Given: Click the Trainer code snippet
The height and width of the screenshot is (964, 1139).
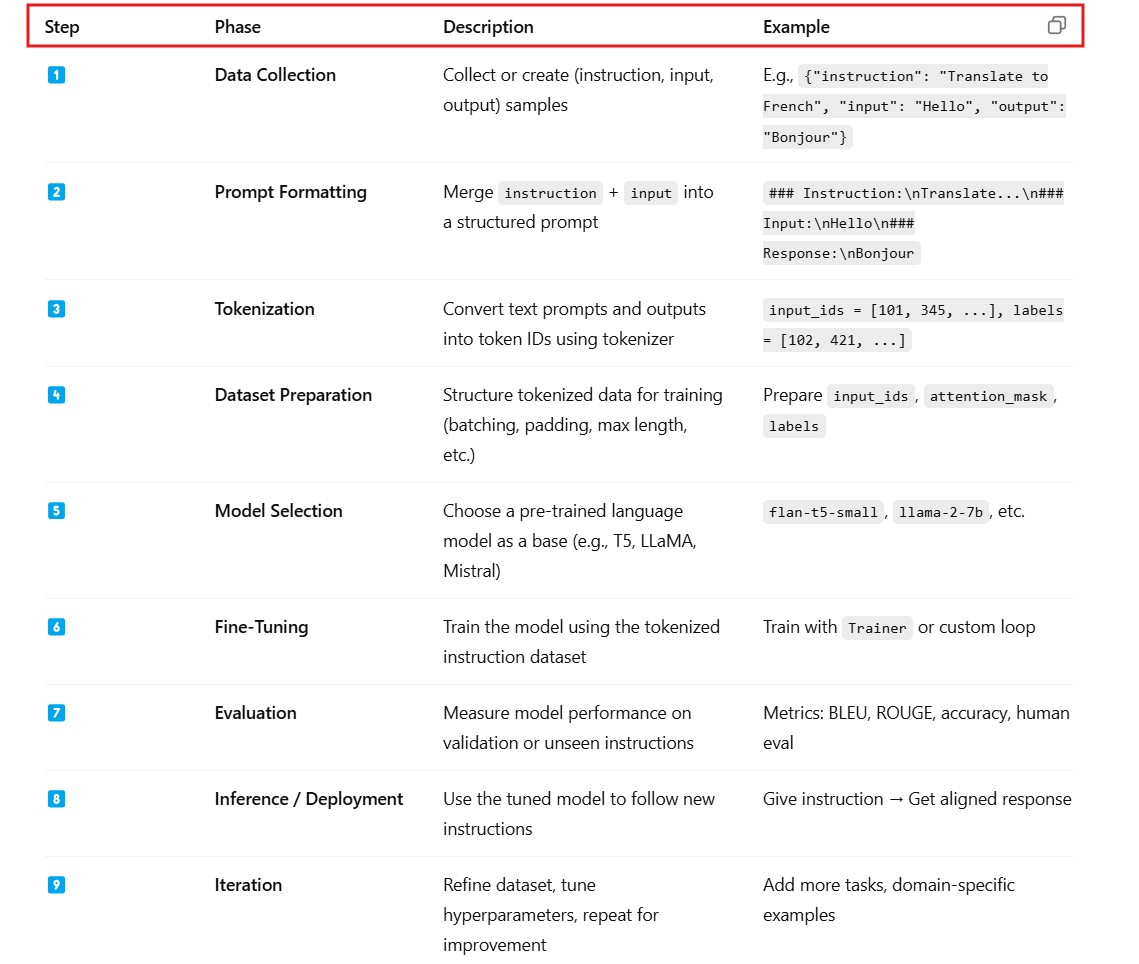Looking at the screenshot, I should point(877,628).
